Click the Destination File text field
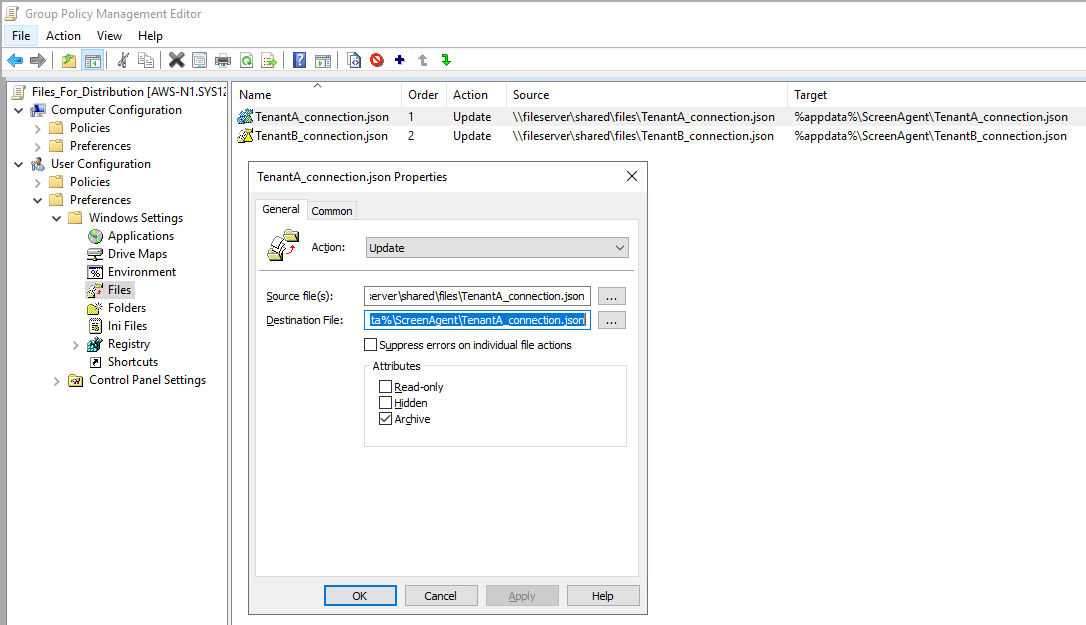Image resolution: width=1086 pixels, height=625 pixels. coord(477,320)
